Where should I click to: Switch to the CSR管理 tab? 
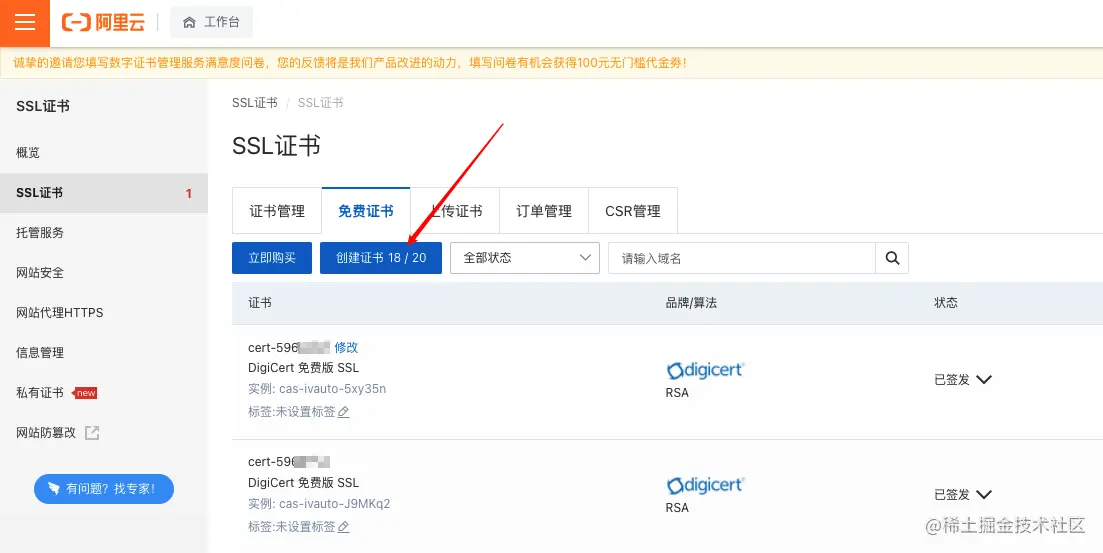[633, 211]
